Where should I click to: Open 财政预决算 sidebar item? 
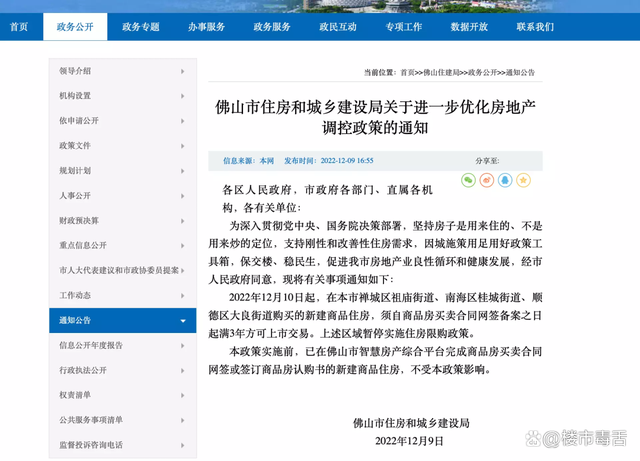click(x=122, y=220)
